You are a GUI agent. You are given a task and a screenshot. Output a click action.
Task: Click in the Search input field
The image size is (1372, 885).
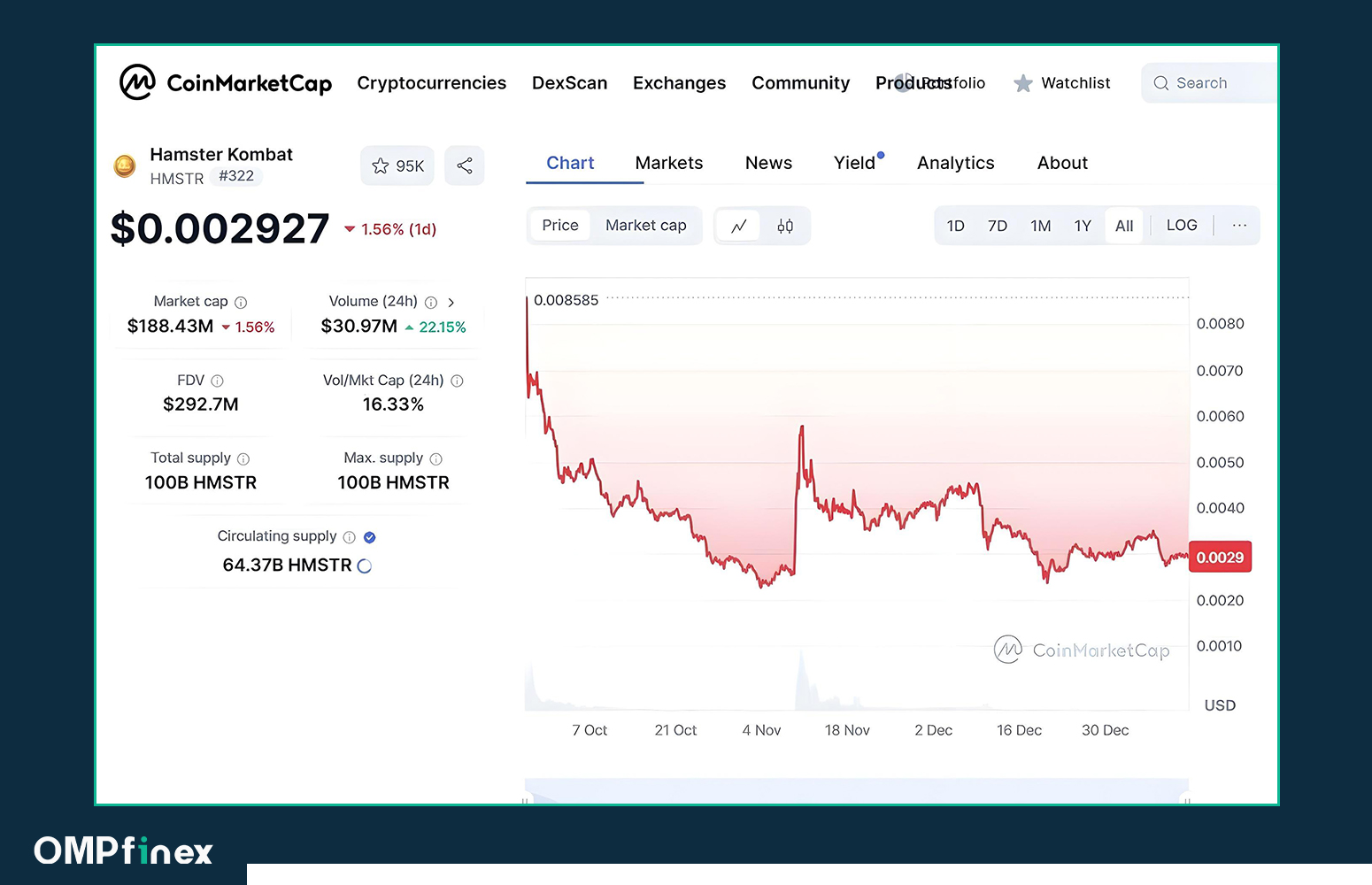pyautogui.click(x=1210, y=83)
